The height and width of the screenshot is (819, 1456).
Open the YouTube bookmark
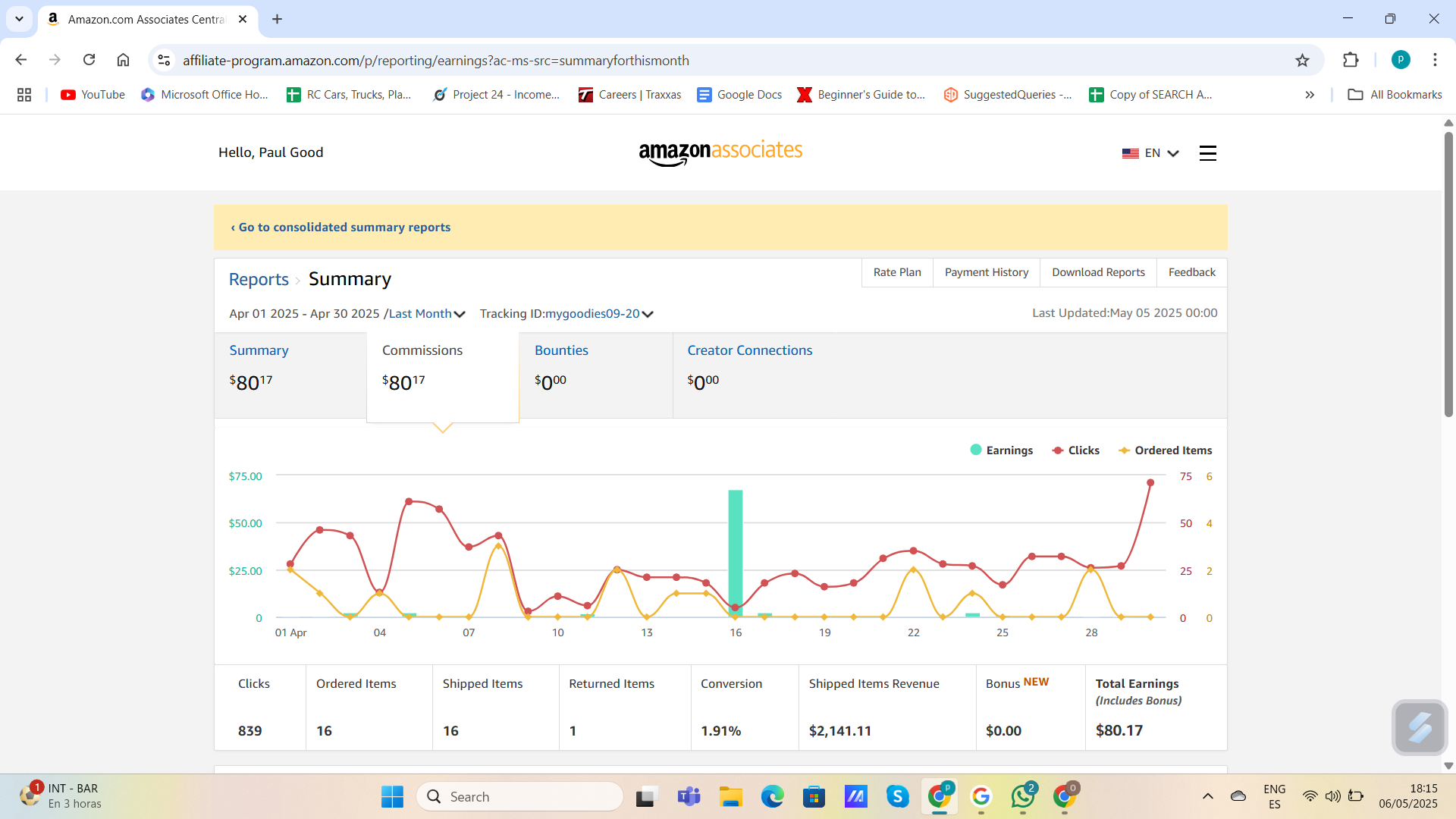(x=93, y=95)
